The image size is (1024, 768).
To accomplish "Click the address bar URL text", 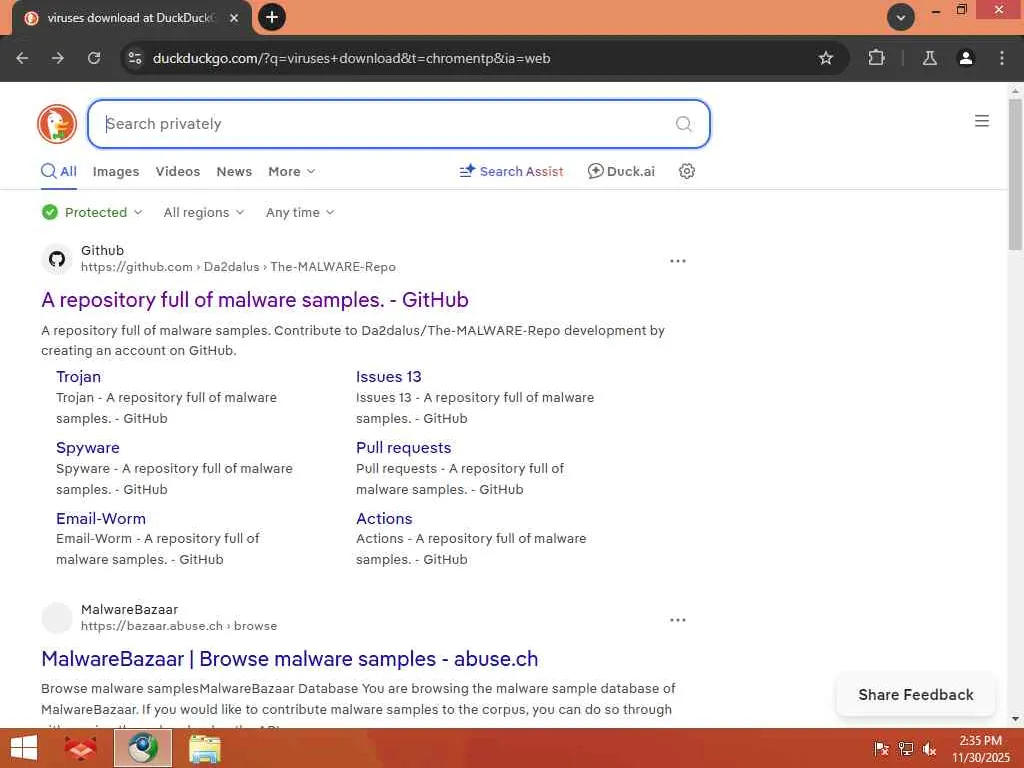I will click(x=351, y=58).
